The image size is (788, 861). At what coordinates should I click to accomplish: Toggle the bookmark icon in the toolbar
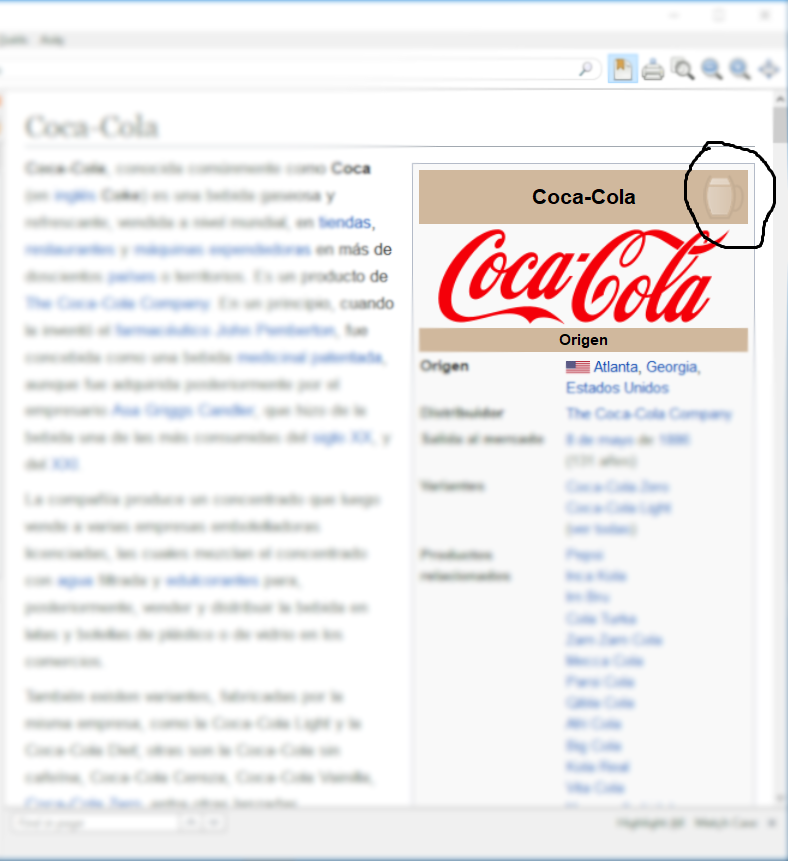(623, 69)
